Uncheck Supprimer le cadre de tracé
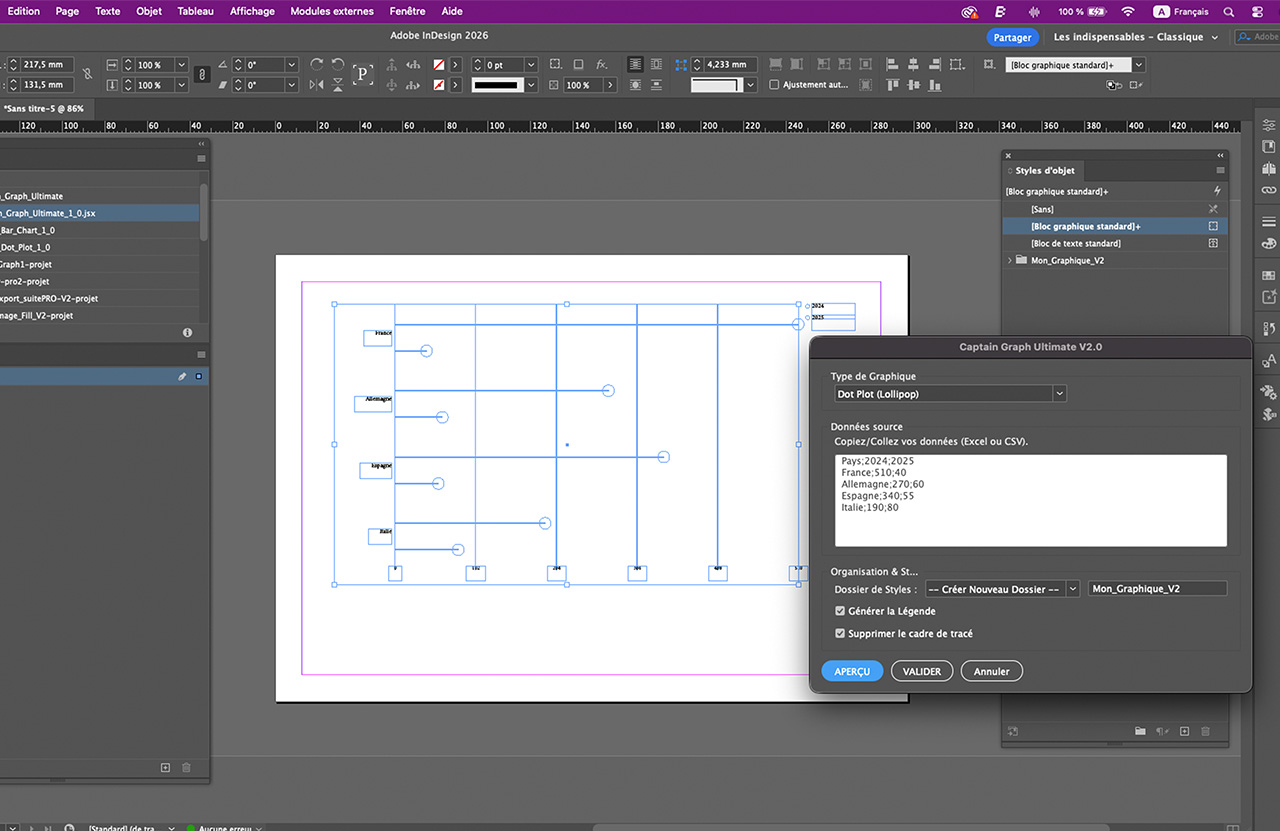 click(840, 634)
